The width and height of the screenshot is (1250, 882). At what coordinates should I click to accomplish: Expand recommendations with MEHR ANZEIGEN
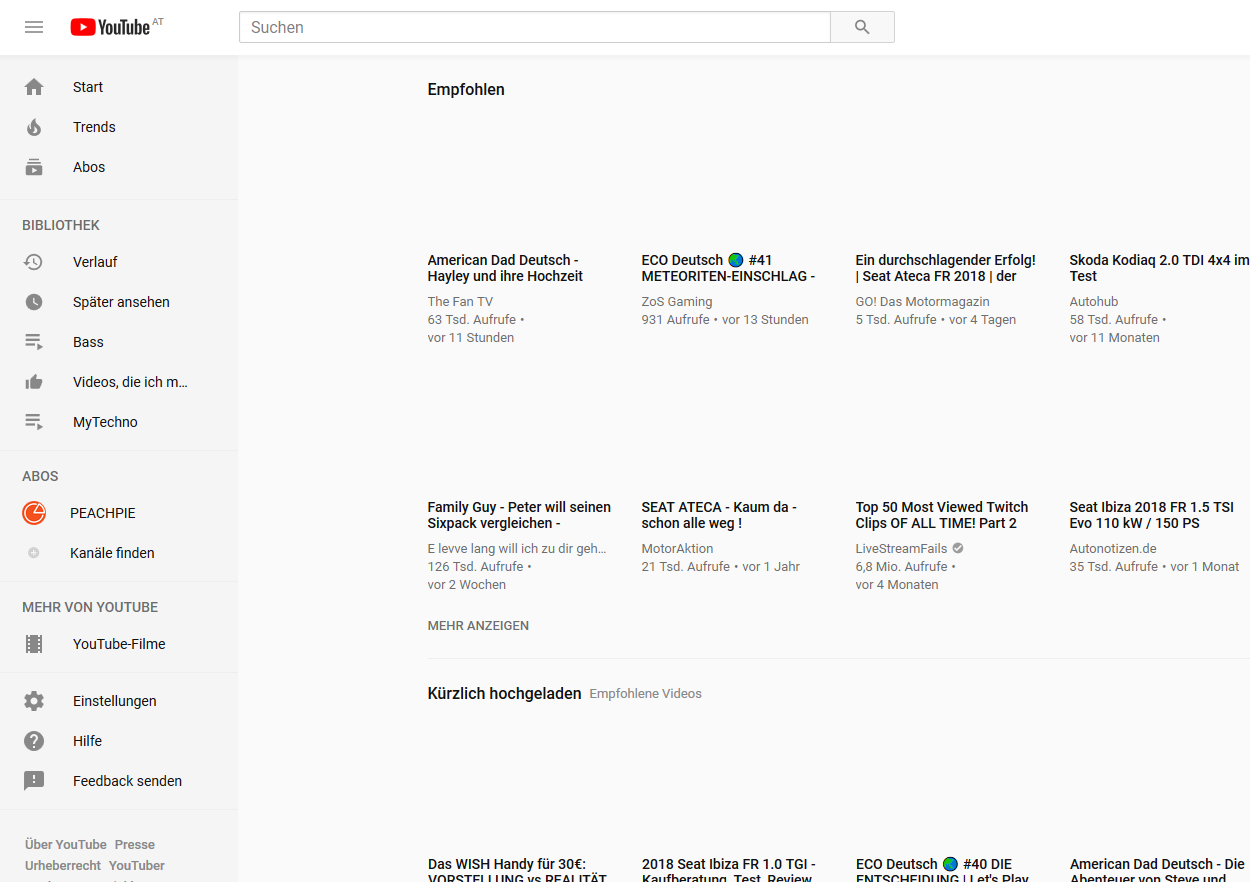point(478,626)
